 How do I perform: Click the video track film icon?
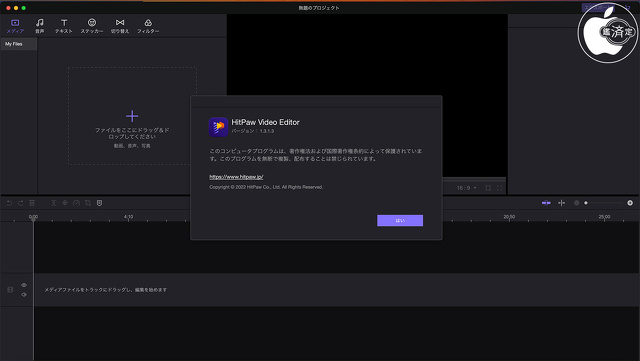pos(10,290)
